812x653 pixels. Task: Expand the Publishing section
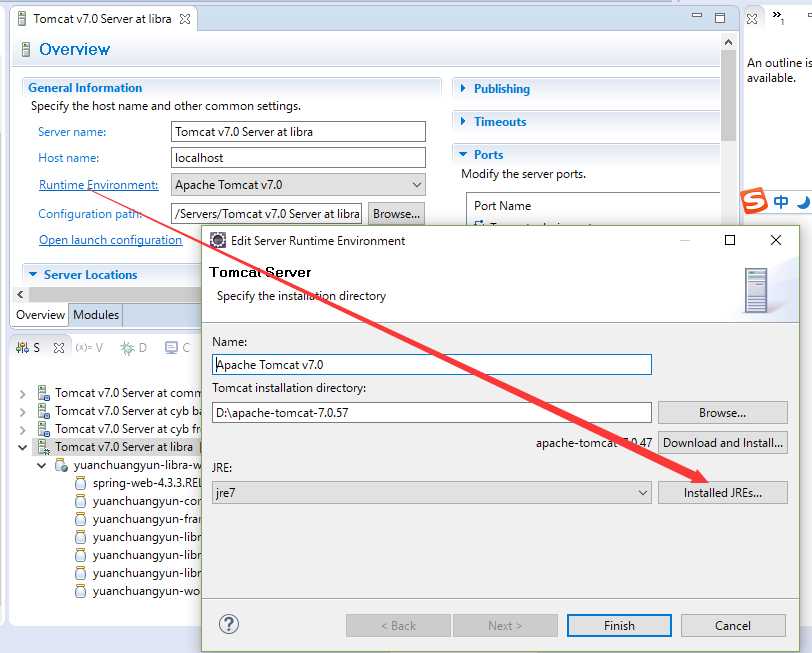(x=463, y=89)
